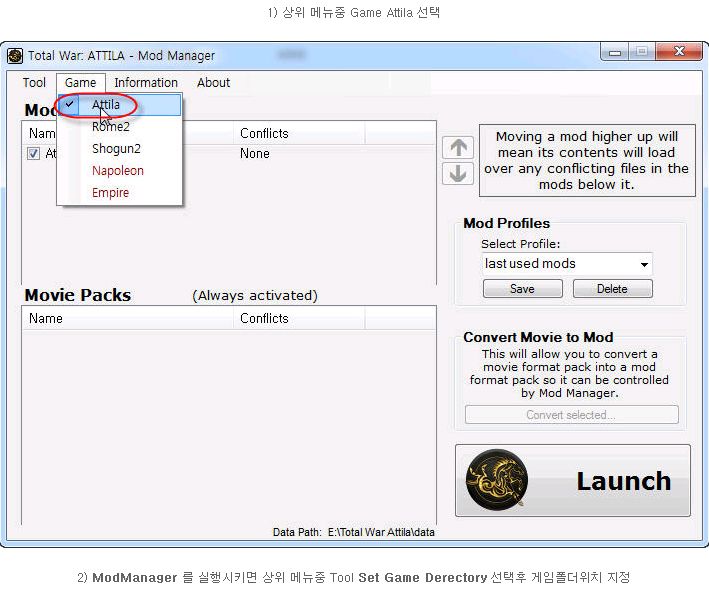Click the Conflicts header in the mods list
Screen dimensions: 709x596
click(x=299, y=133)
